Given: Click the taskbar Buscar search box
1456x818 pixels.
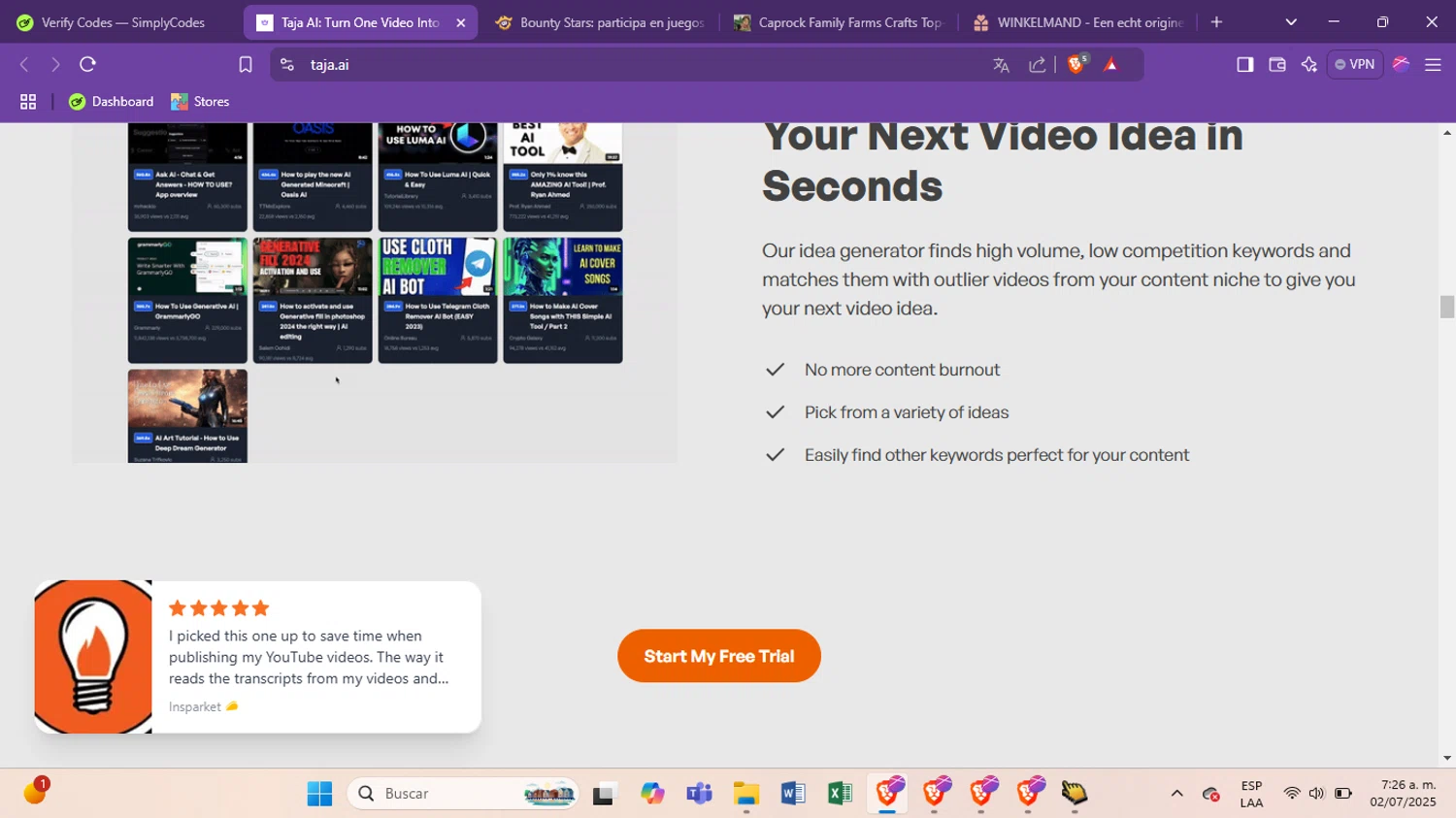Looking at the screenshot, I should click(x=463, y=794).
